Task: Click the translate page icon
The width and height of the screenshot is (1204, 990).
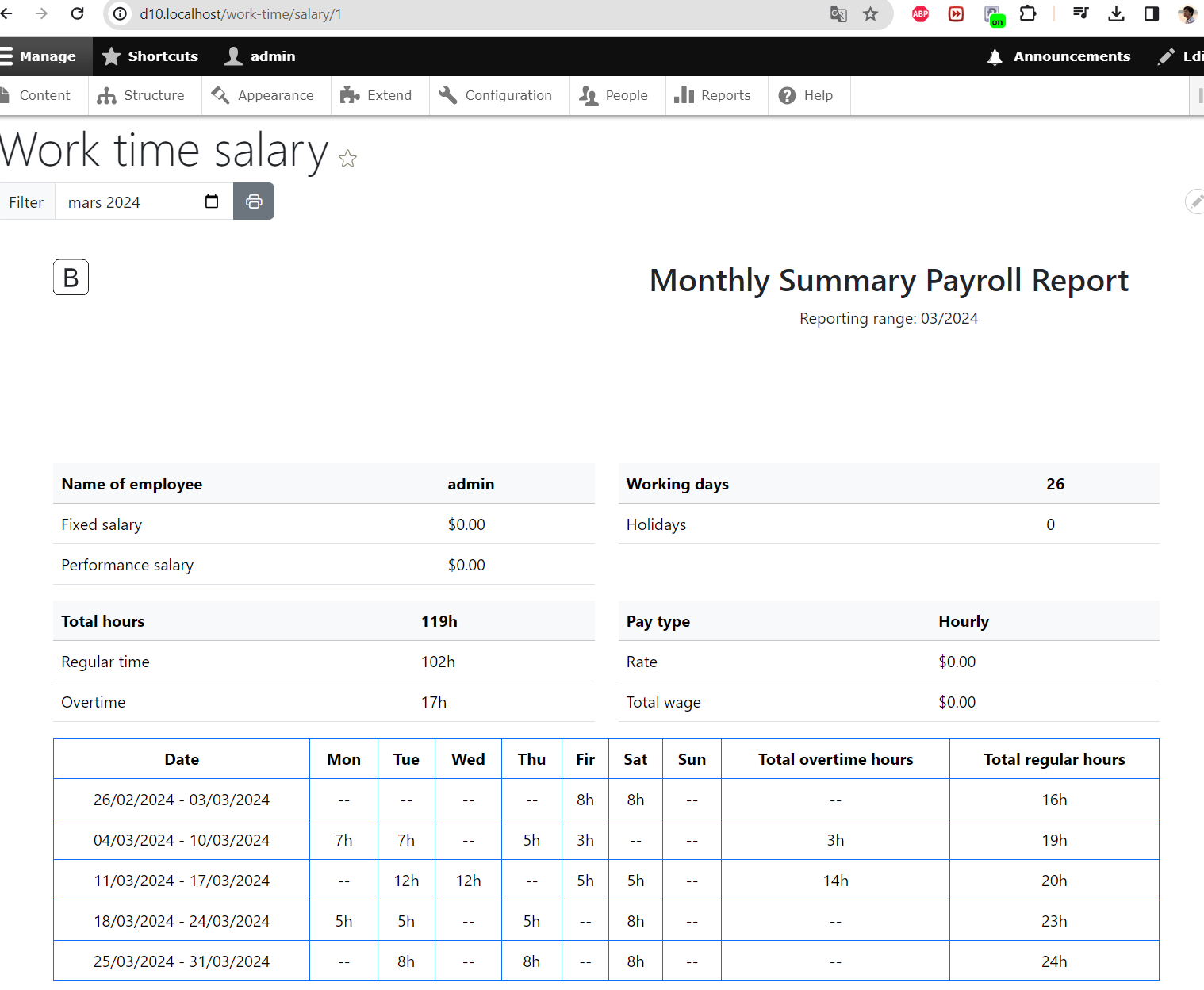Action: point(838,13)
